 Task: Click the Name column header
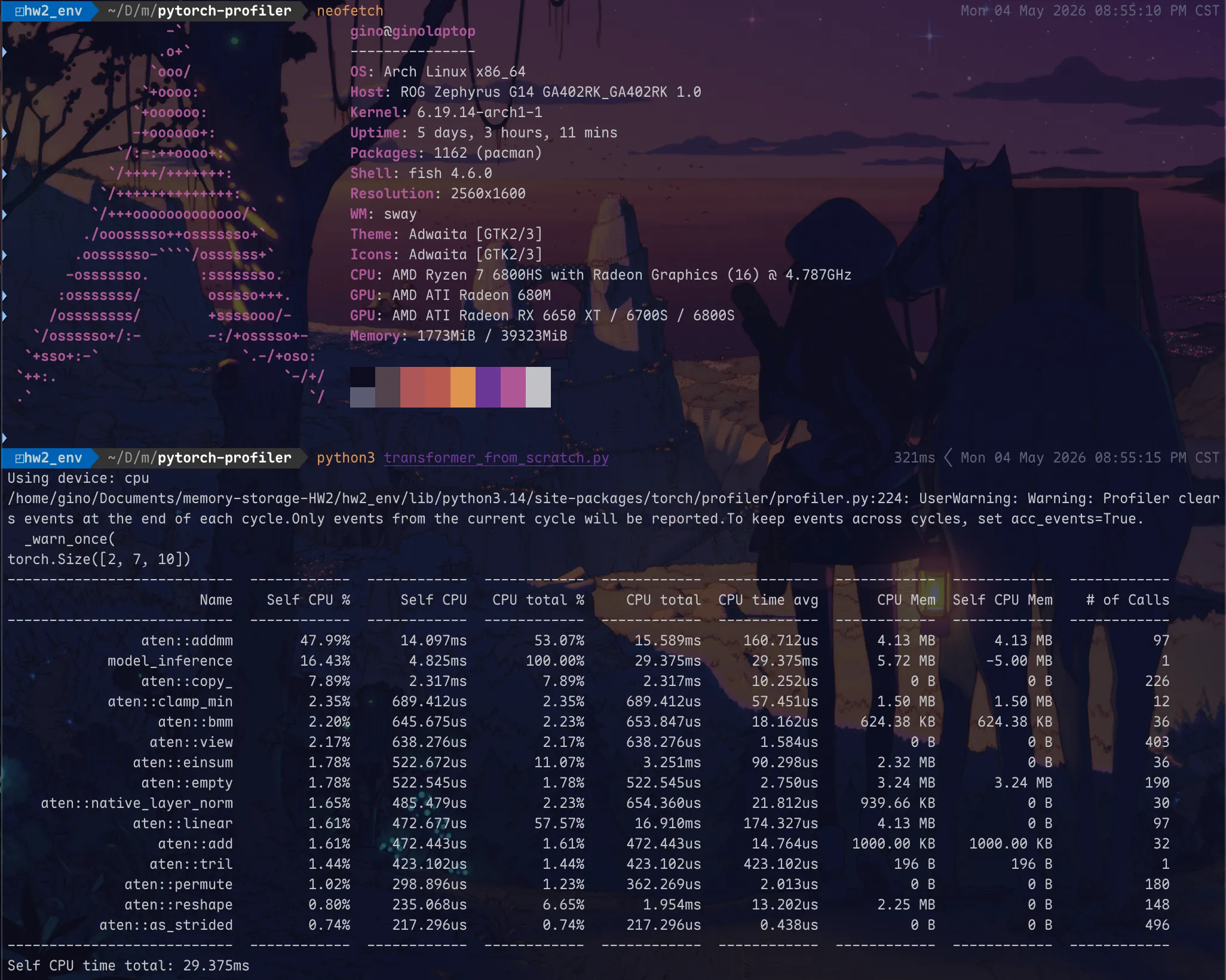pyautogui.click(x=216, y=600)
